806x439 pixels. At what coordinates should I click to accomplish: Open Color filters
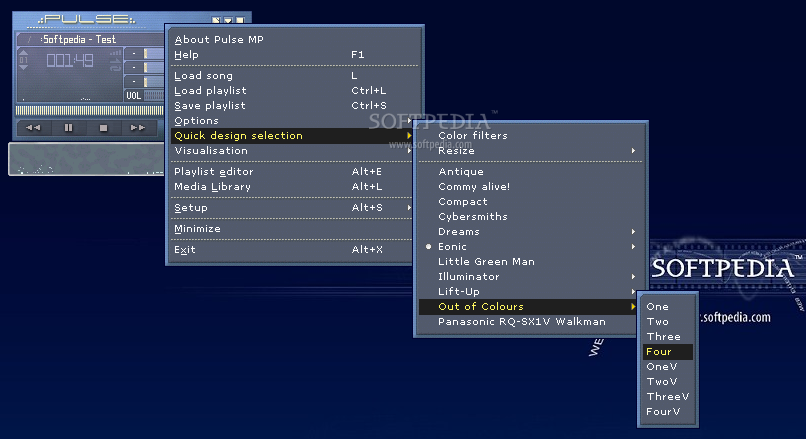point(529,135)
